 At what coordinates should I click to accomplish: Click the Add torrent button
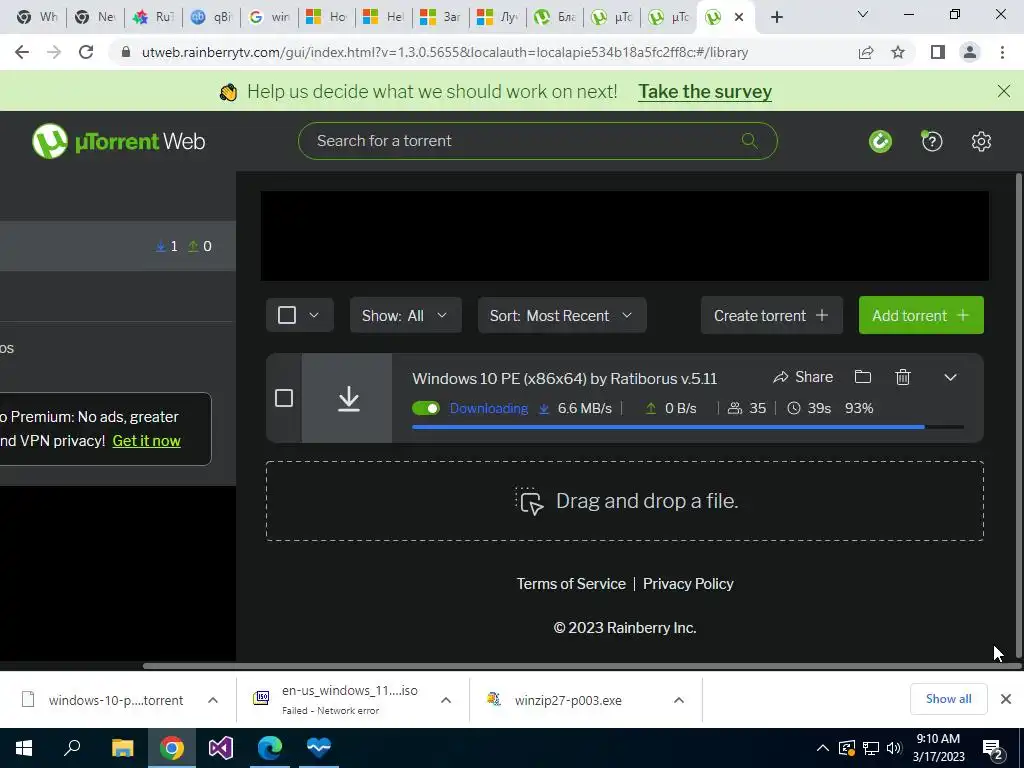point(921,315)
